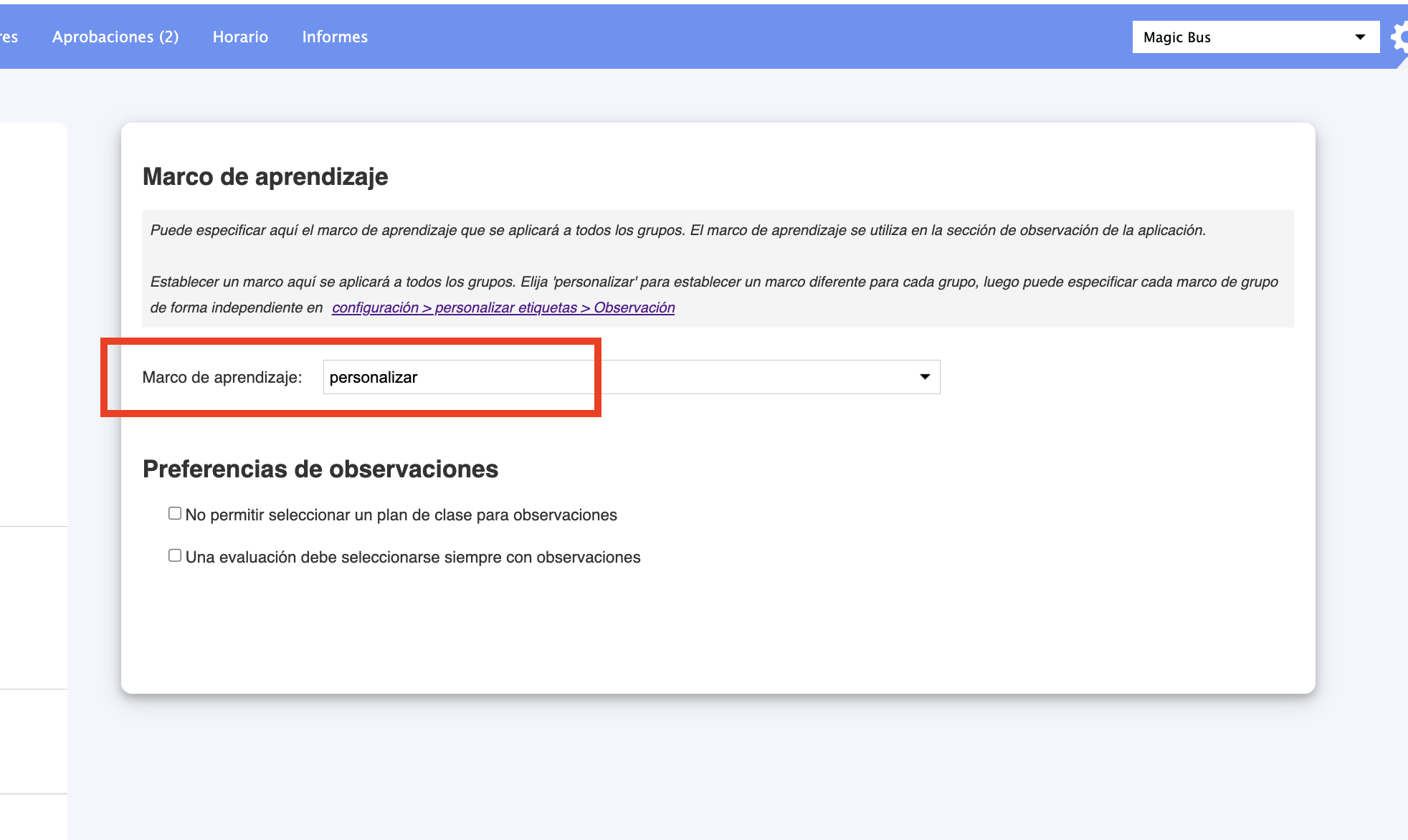Click the Magic Bus dropdown arrow
Screen dimensions: 1408x840
coord(1359,37)
